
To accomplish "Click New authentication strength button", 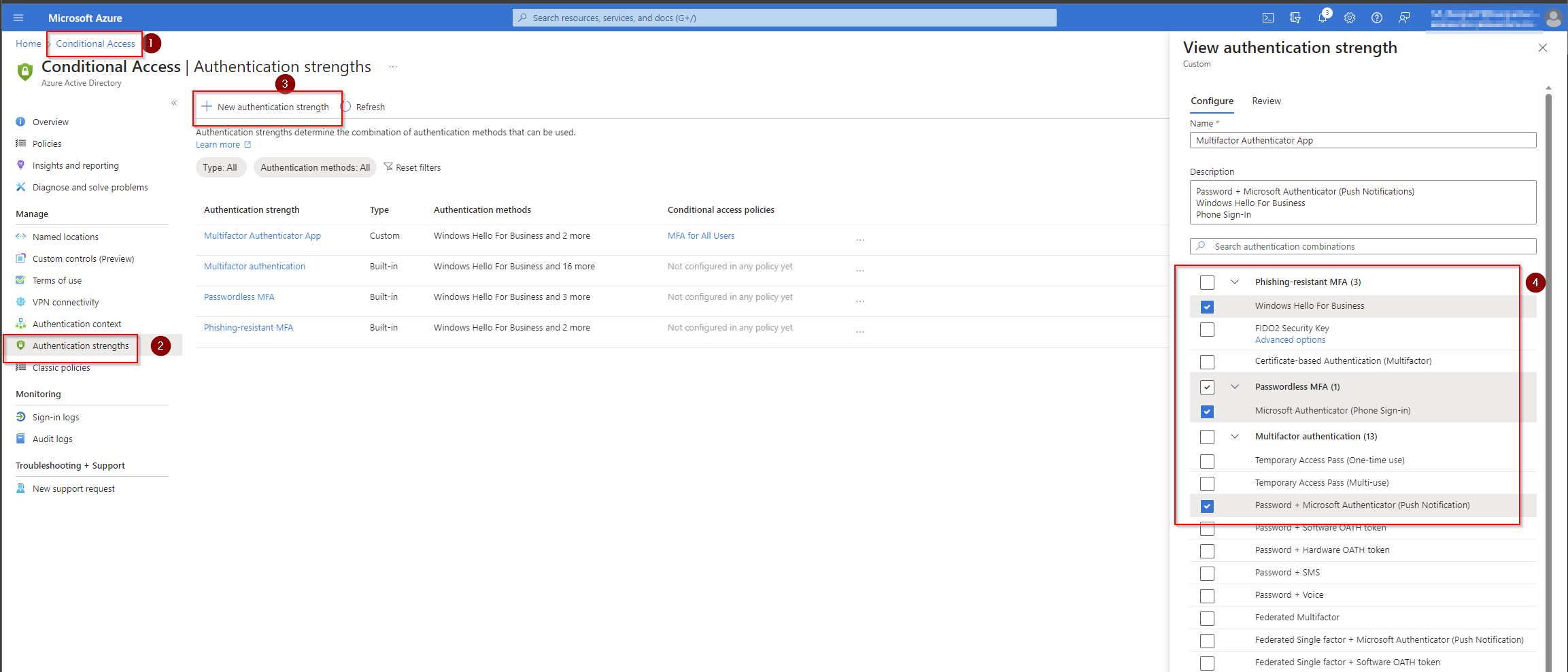I will 266,107.
